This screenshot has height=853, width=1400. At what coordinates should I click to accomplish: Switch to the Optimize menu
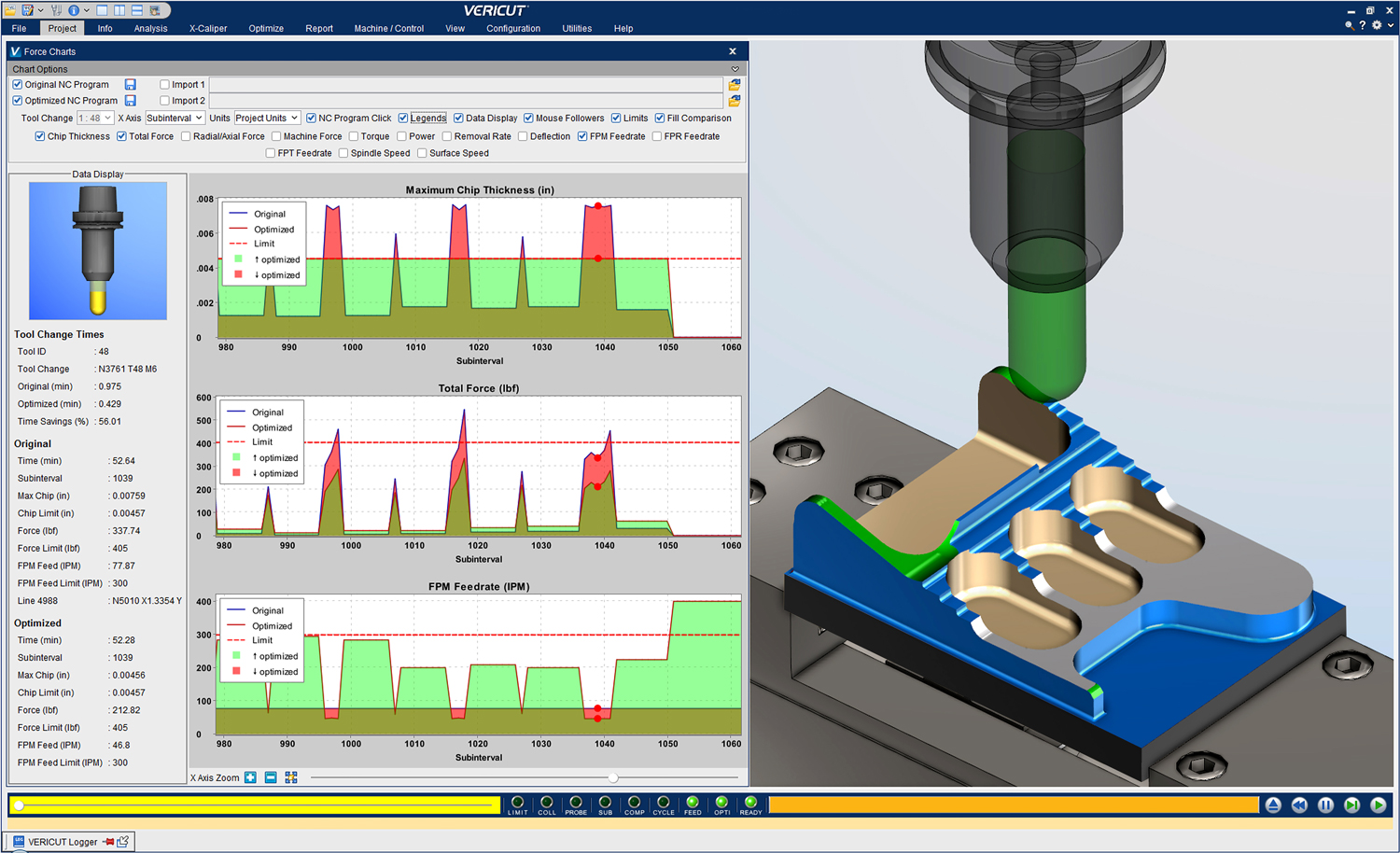(266, 28)
